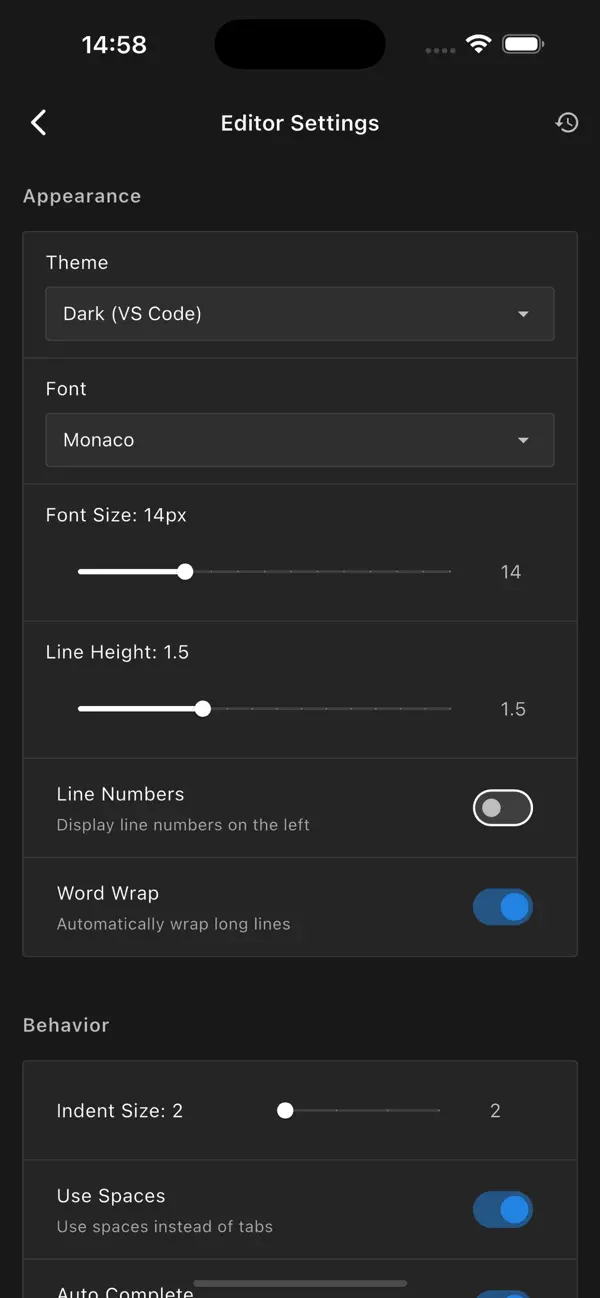The image size is (600, 1298).
Task: Disable the Word Wrap toggle
Action: (x=503, y=907)
